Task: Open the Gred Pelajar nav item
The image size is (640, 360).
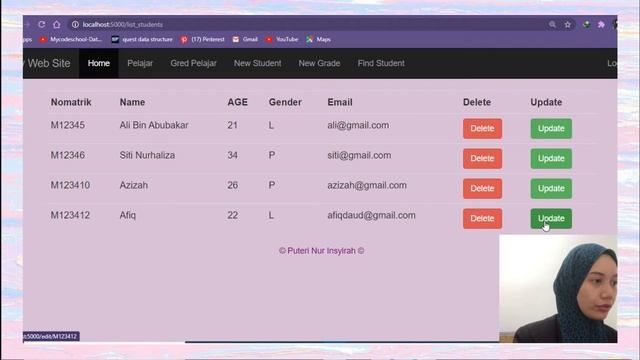Action: (x=193, y=63)
